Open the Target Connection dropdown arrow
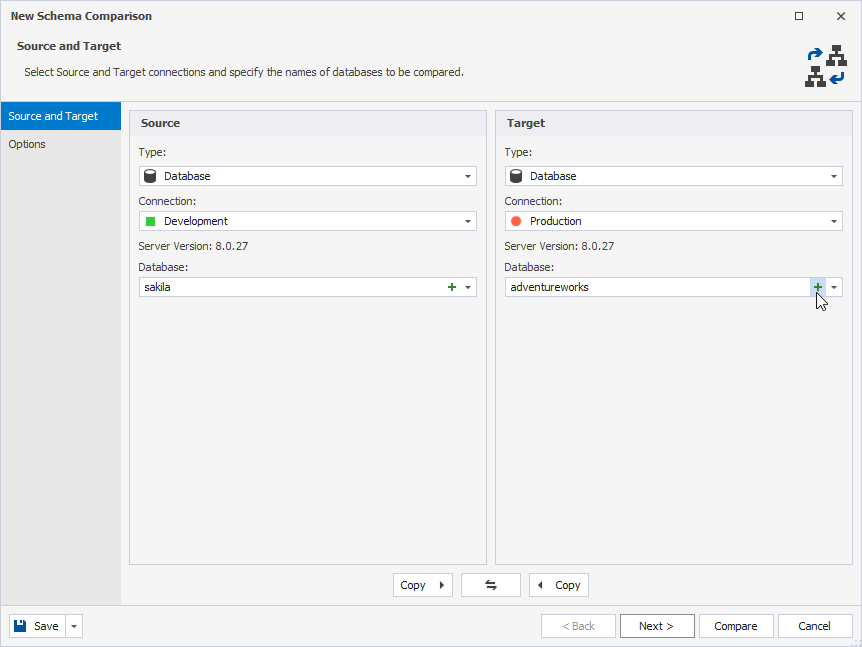The image size is (862, 647). (x=834, y=221)
